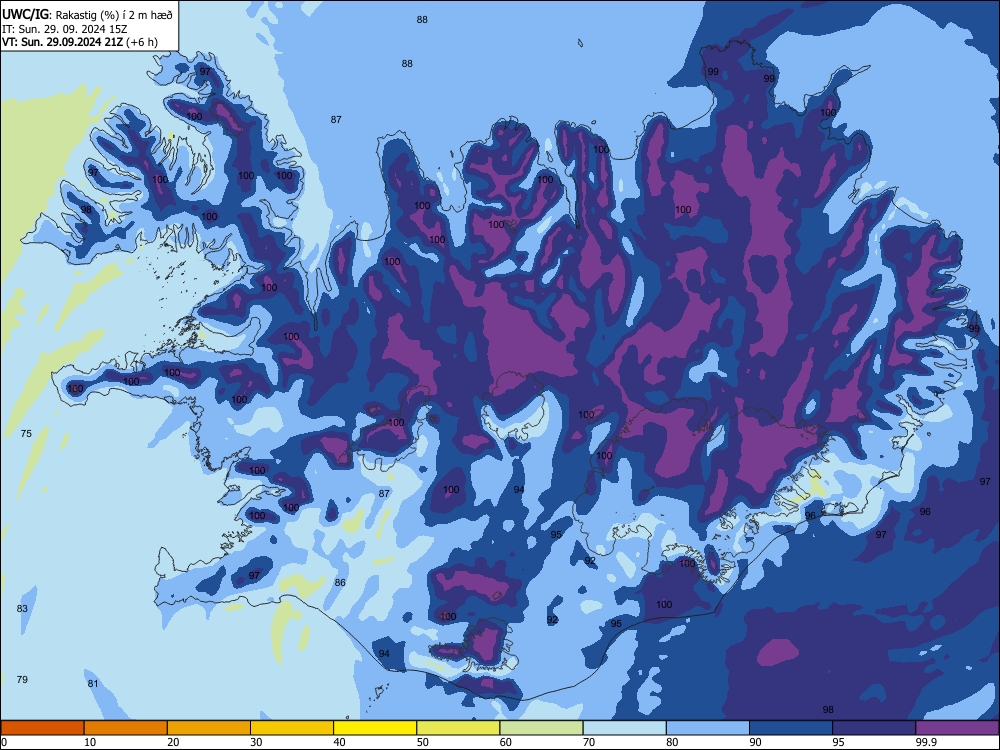Click the 30–40 golden legend swatch
Image resolution: width=1000 pixels, height=750 pixels.
coord(292,728)
